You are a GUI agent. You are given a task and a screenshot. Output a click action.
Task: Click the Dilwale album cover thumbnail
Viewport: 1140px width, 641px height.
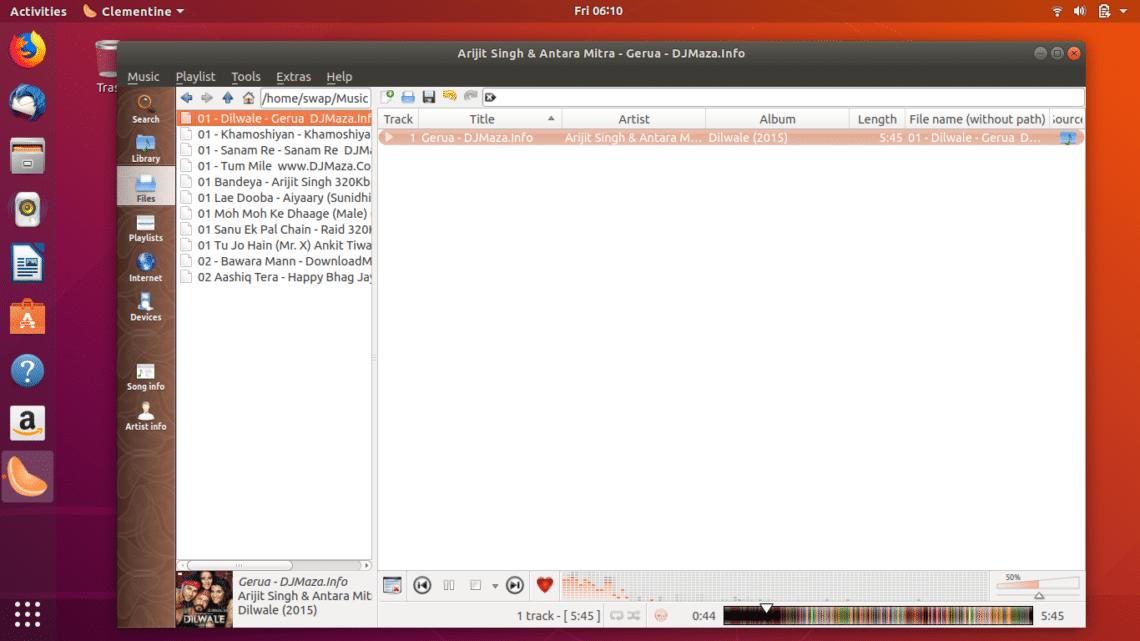click(x=204, y=600)
